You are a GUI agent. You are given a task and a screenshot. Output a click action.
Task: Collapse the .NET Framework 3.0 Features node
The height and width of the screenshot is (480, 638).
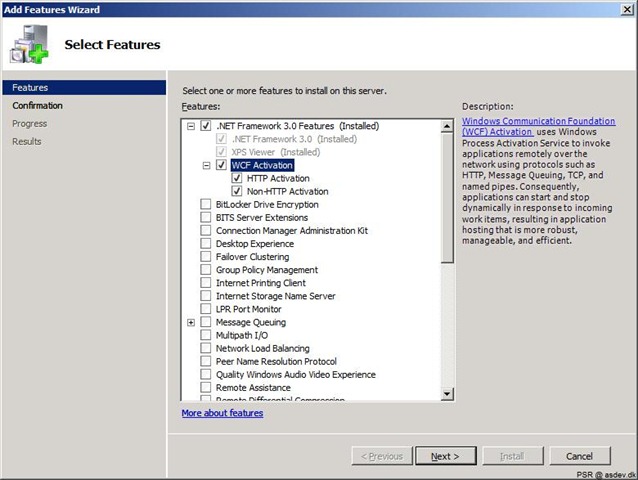coord(191,126)
